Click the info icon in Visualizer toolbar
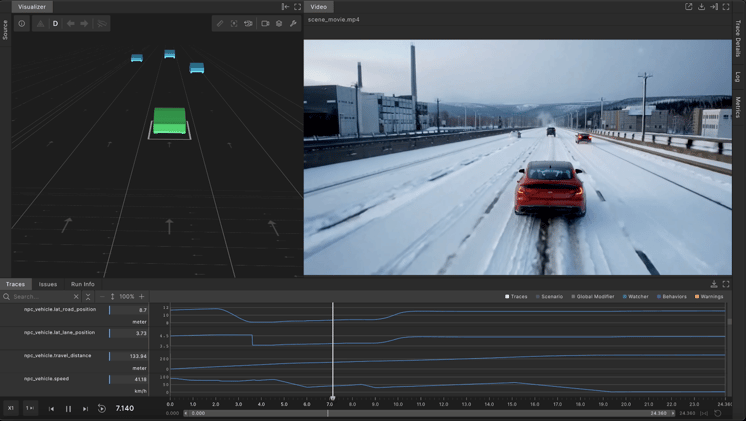The image size is (746, 421). (x=21, y=23)
